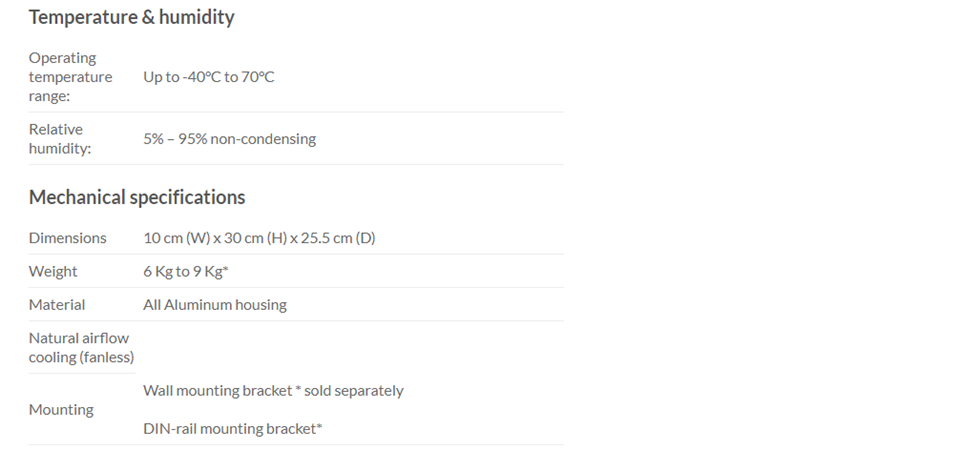Click the word humidity in top heading
The height and width of the screenshot is (470, 960).
197,17
